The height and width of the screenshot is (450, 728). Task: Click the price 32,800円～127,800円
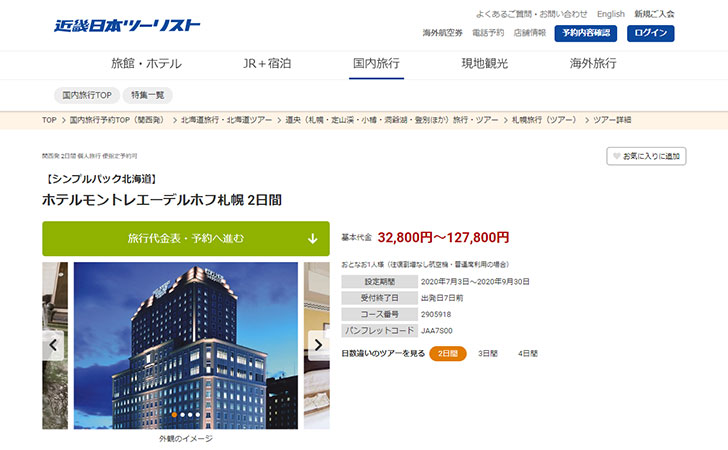[x=443, y=238]
